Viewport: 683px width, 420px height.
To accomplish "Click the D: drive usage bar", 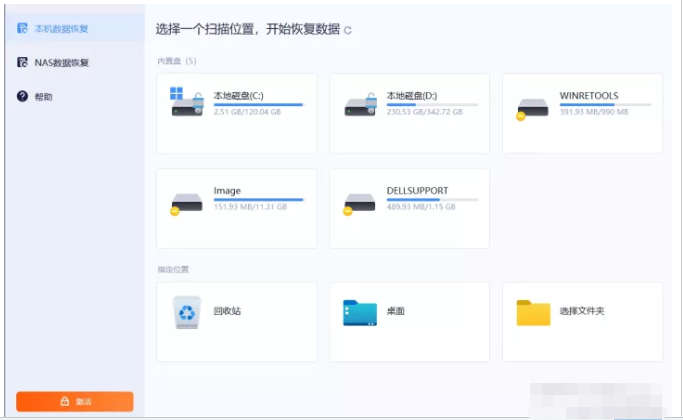I will (x=432, y=105).
